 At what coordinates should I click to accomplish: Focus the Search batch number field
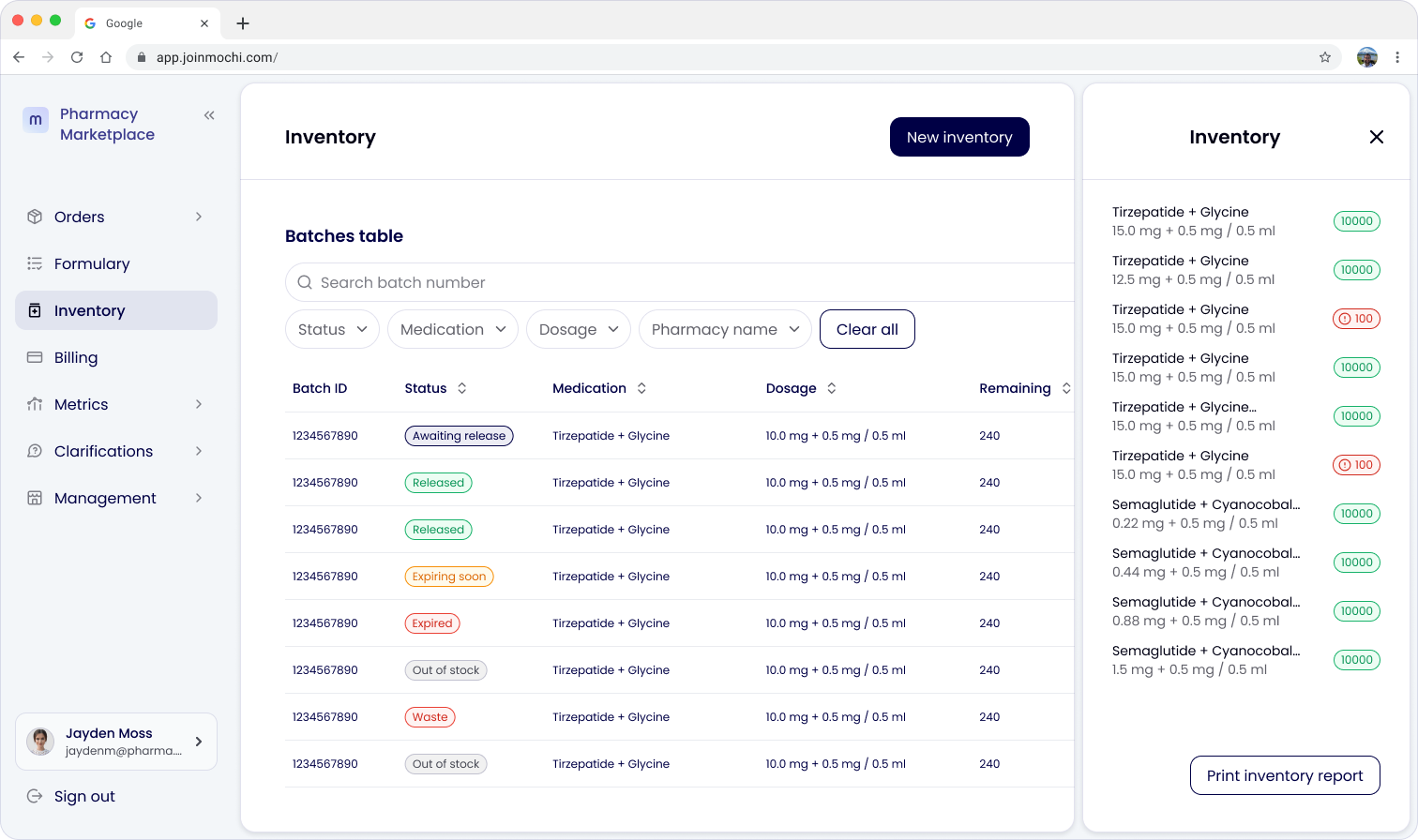click(679, 282)
